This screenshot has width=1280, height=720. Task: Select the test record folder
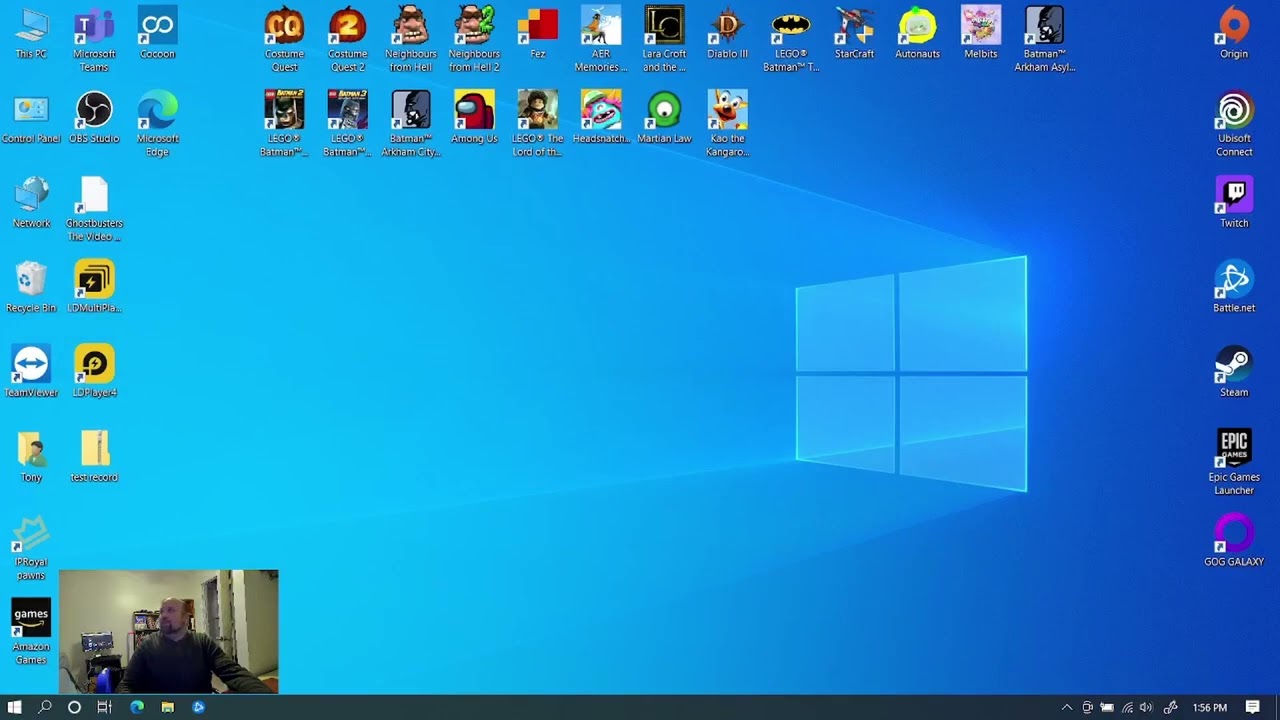(x=94, y=457)
